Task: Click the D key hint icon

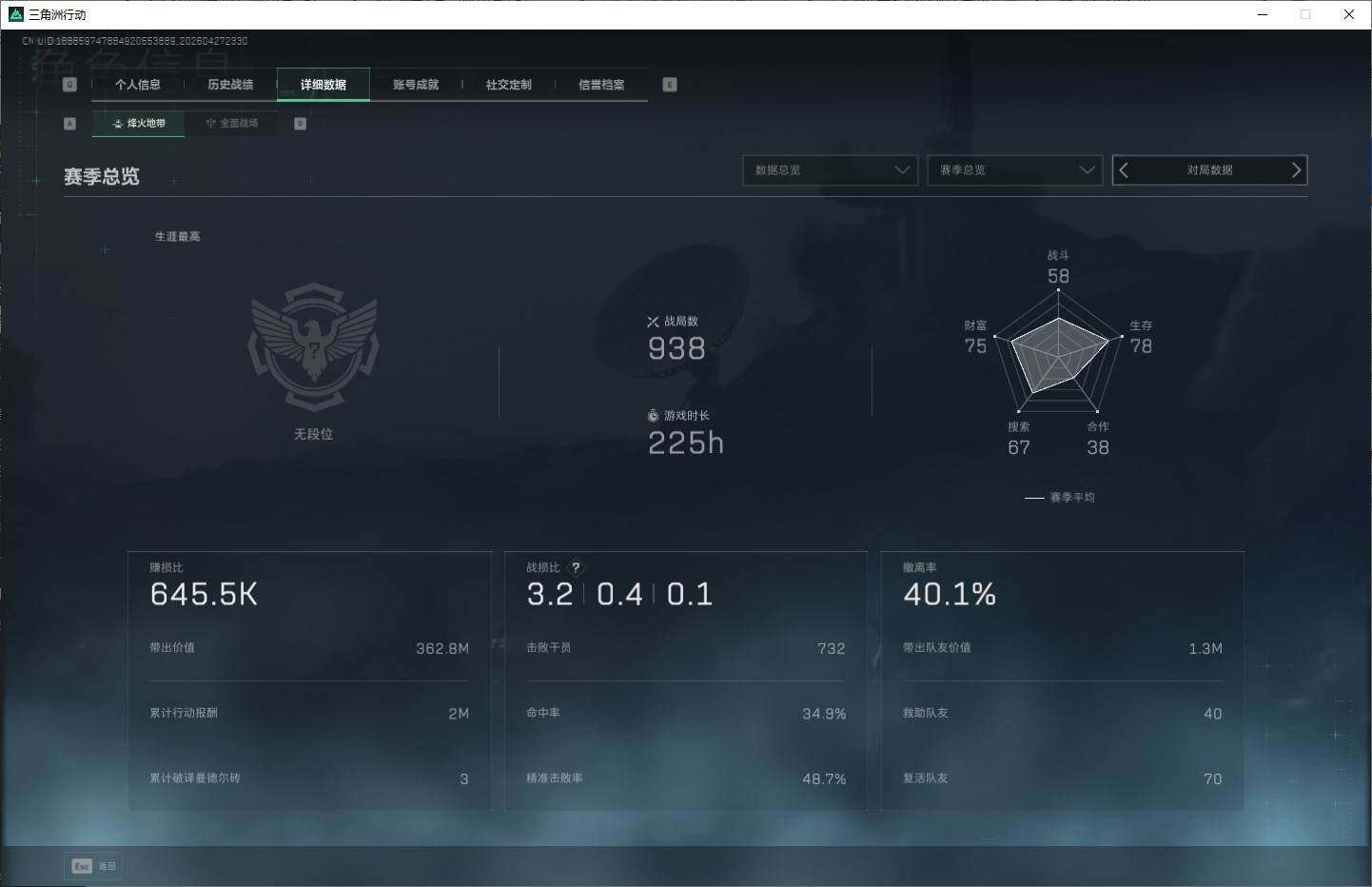Action: 301,124
